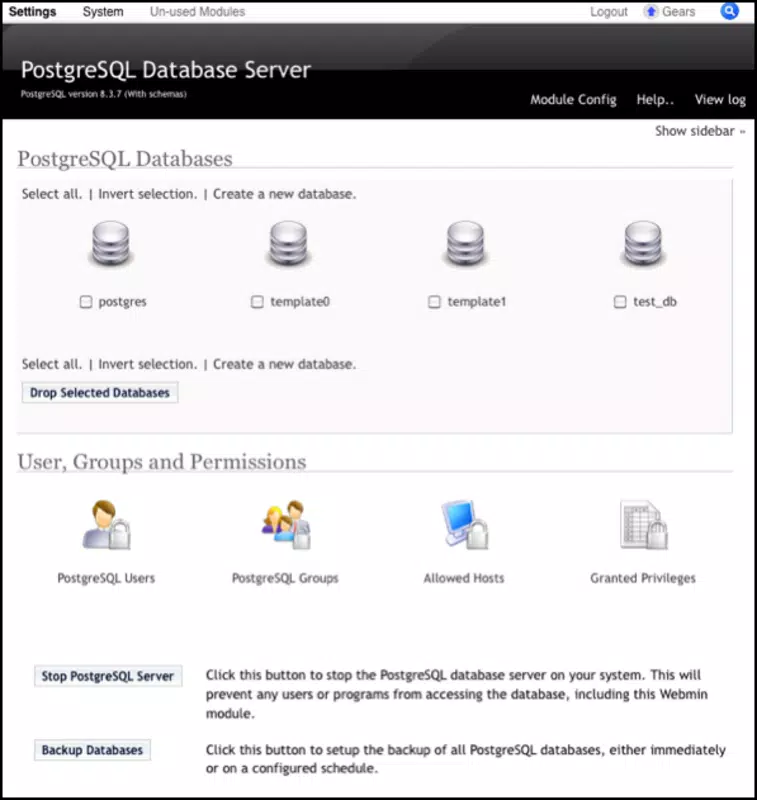Screen dimensions: 757x800
Task: Open the Allowed Hosts icon
Action: [x=464, y=524]
